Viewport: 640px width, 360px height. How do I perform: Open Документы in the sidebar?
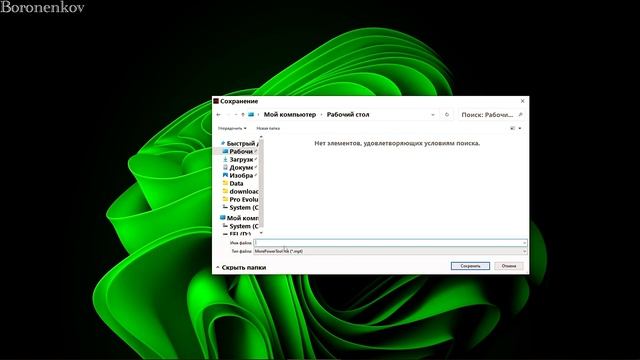click(x=241, y=167)
